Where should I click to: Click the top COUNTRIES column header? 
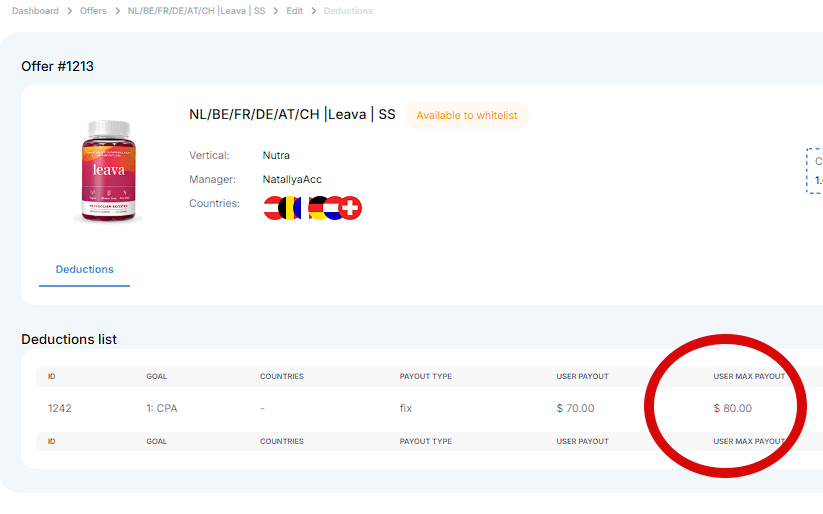282,376
